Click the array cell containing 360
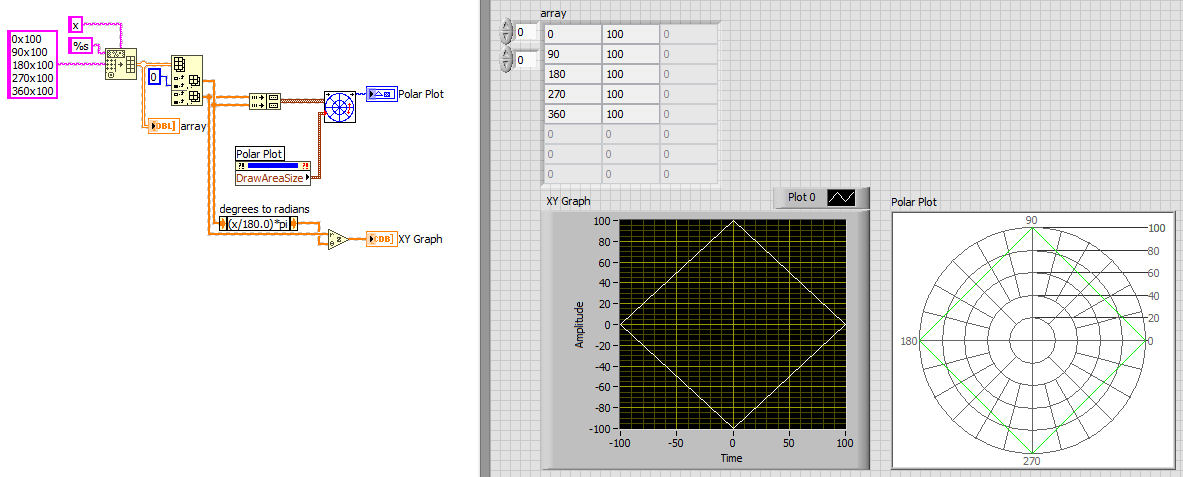The width and height of the screenshot is (1183, 477). point(571,114)
